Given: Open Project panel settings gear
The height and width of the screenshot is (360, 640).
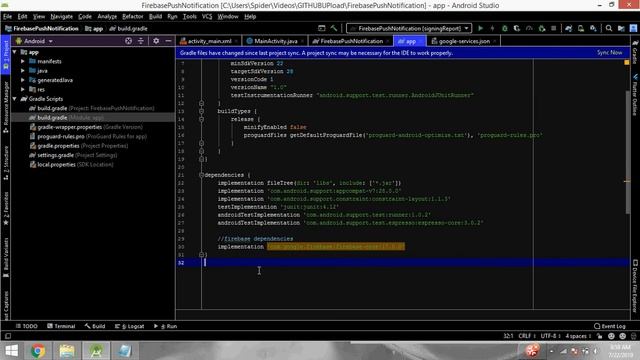Looking at the screenshot, I should coord(156,41).
